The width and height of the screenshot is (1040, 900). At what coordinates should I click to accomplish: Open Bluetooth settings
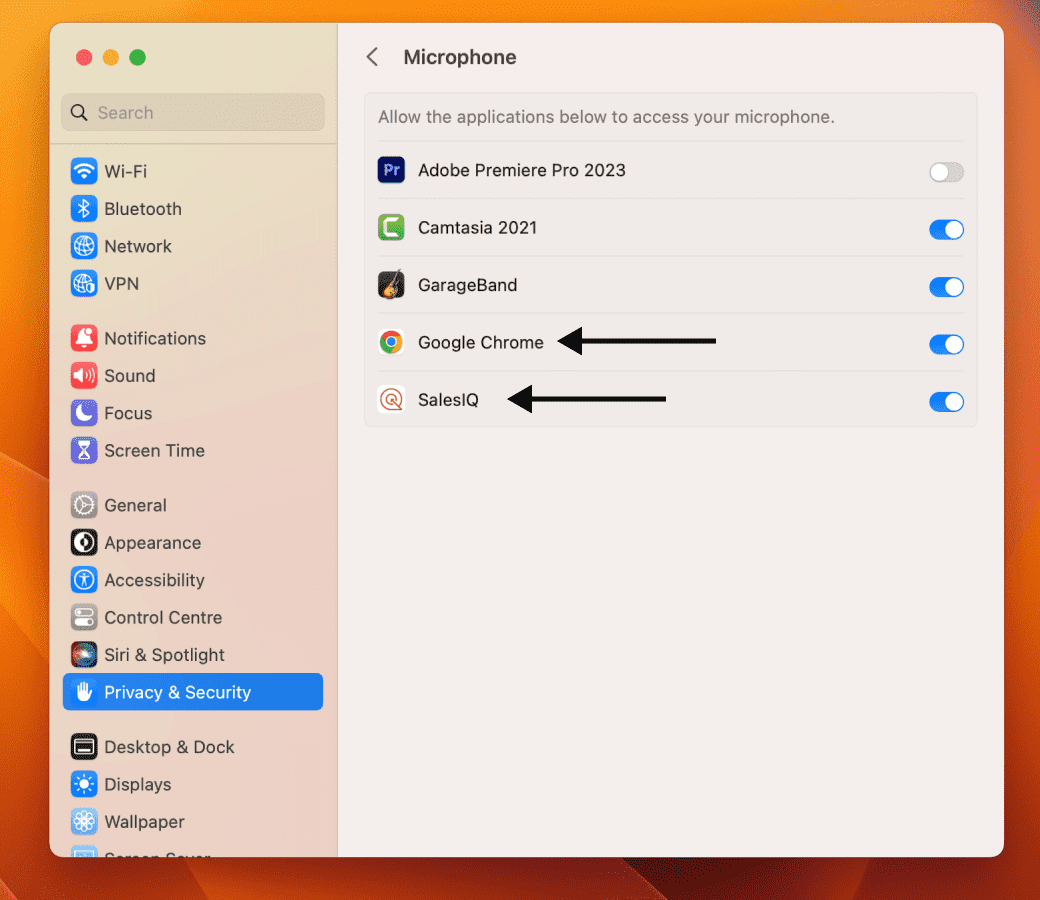[x=193, y=209]
